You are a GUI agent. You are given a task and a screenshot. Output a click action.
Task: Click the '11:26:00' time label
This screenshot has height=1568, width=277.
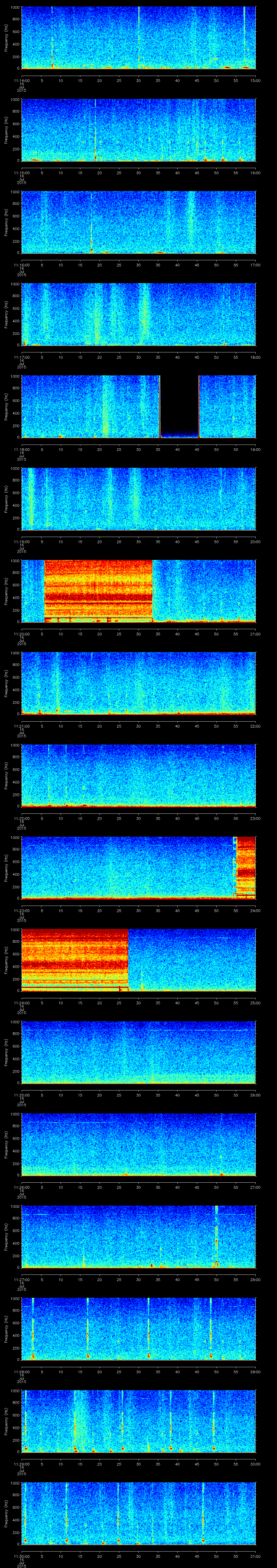(22, 1187)
